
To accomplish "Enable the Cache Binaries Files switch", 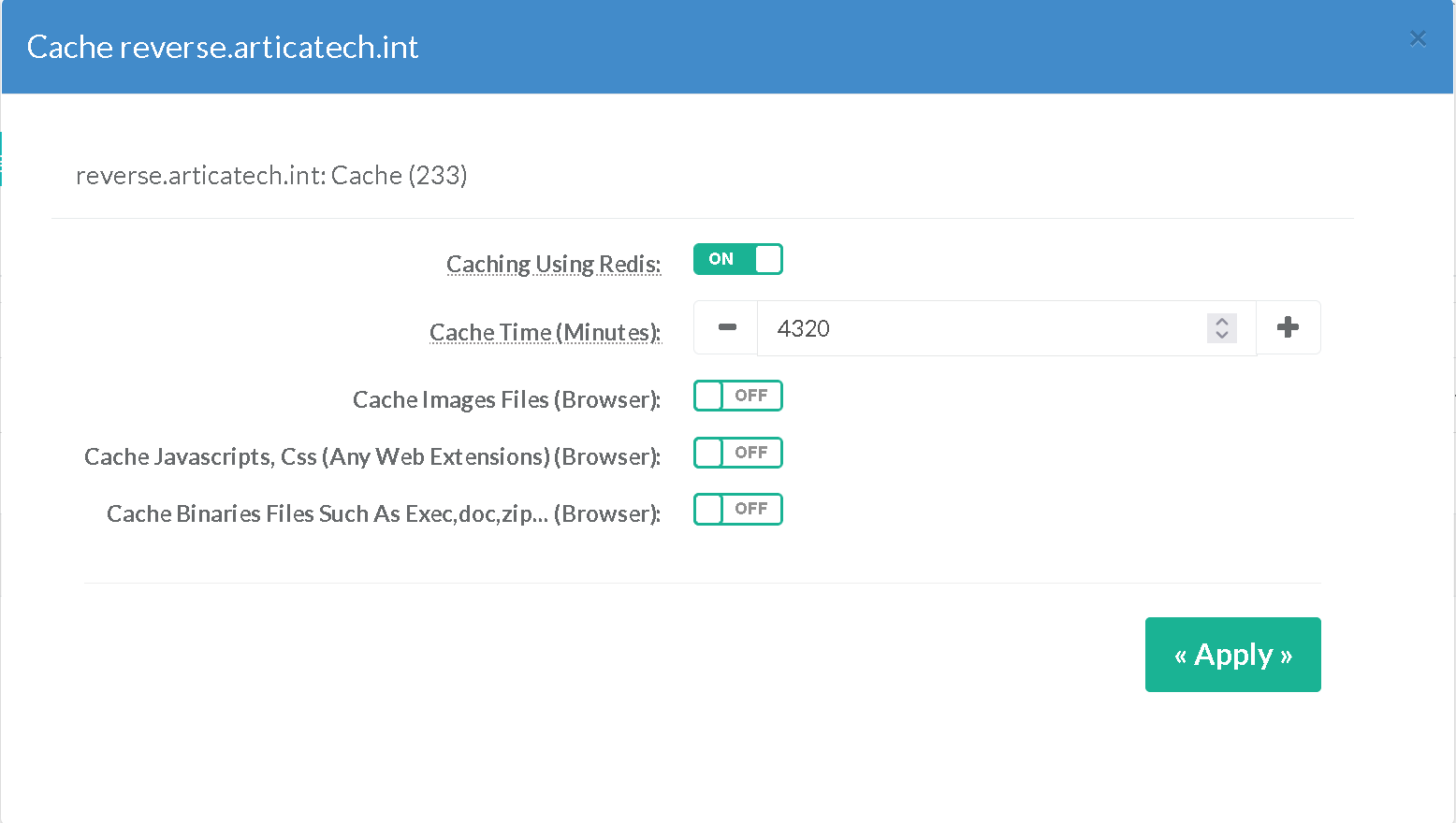I will tap(737, 510).
